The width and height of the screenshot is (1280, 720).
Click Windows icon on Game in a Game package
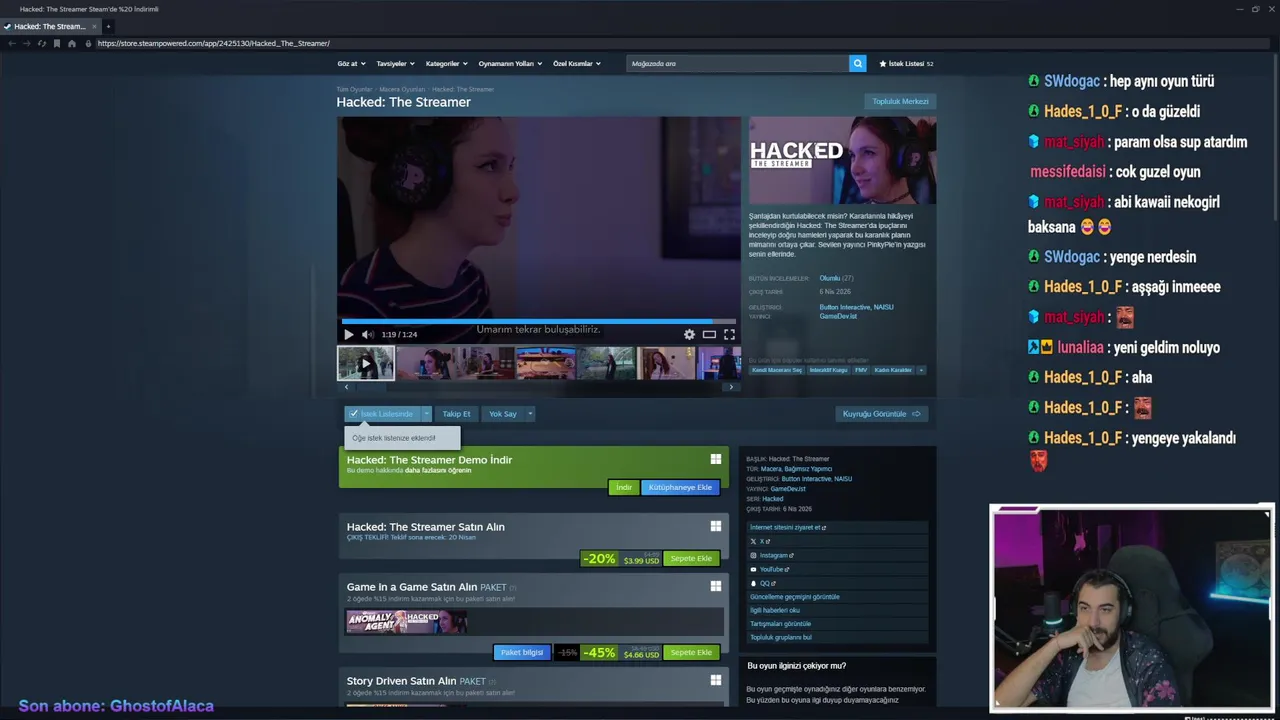pos(716,586)
